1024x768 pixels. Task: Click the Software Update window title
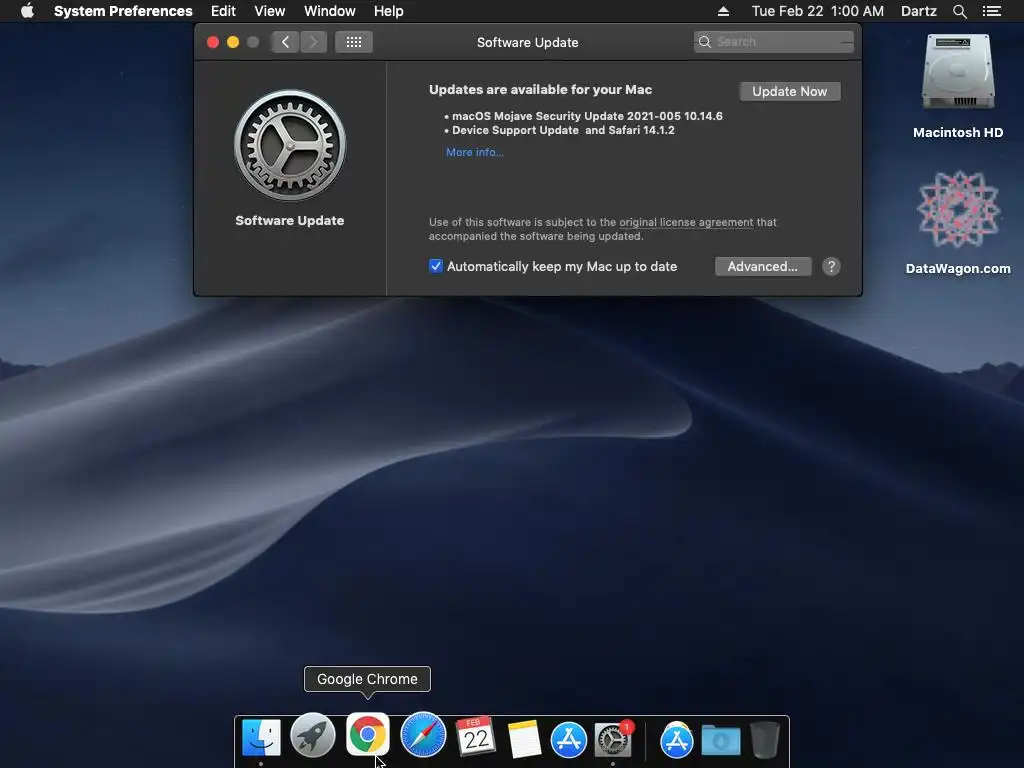point(528,42)
